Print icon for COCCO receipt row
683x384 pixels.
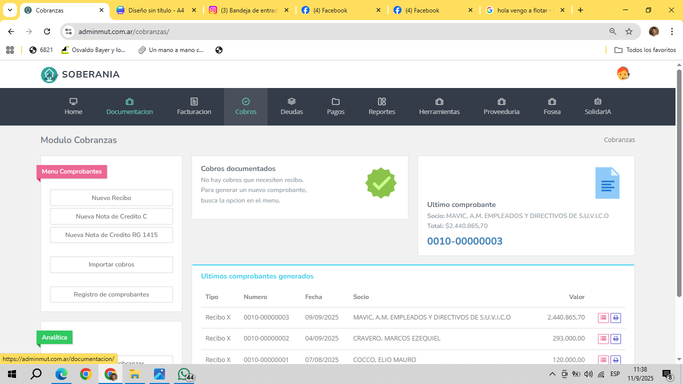[x=615, y=360]
